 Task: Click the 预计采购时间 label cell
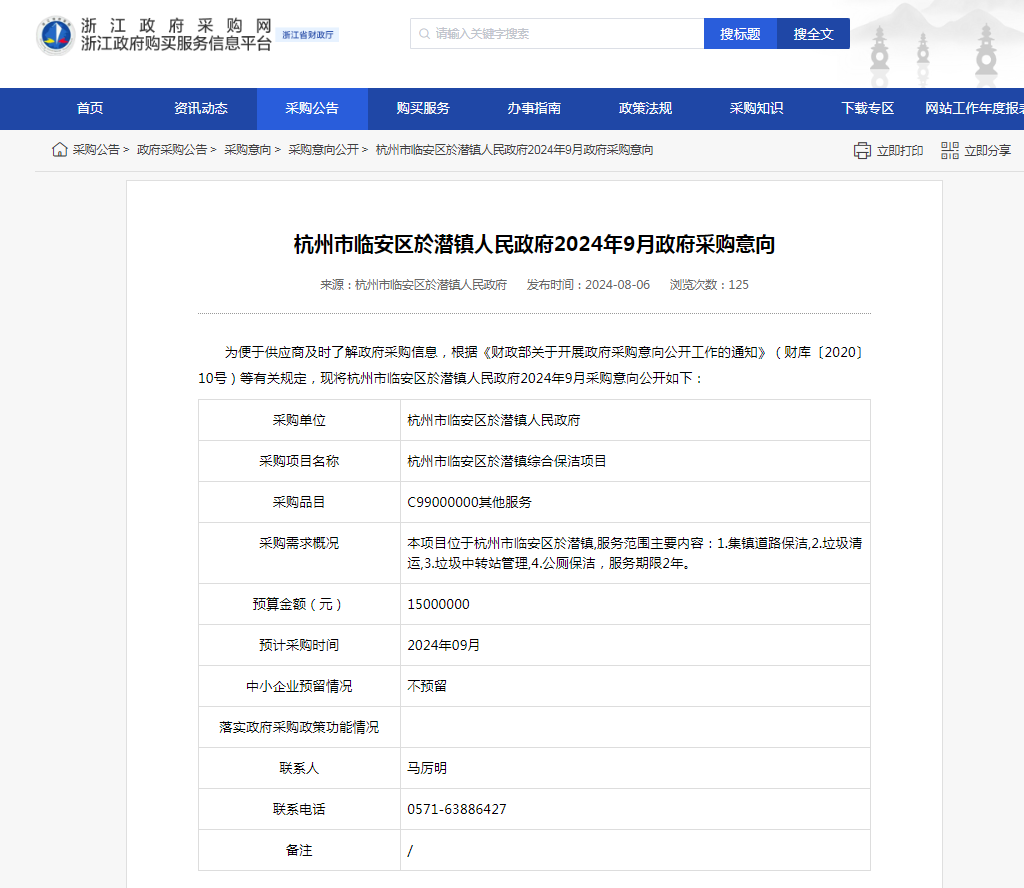(x=299, y=646)
